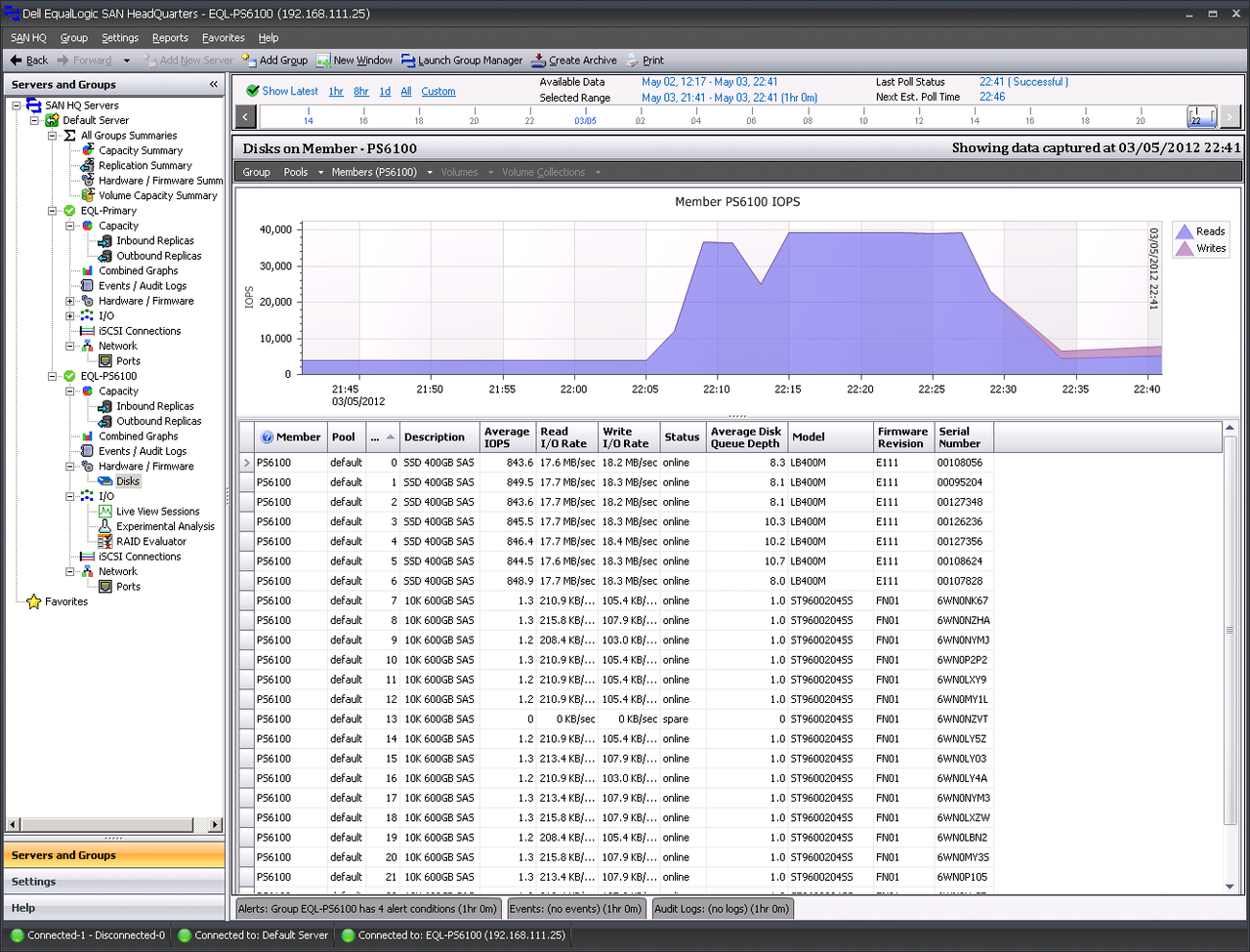Image resolution: width=1250 pixels, height=952 pixels.
Task: Click the green Connected to Default Server indicator
Action: point(184,935)
